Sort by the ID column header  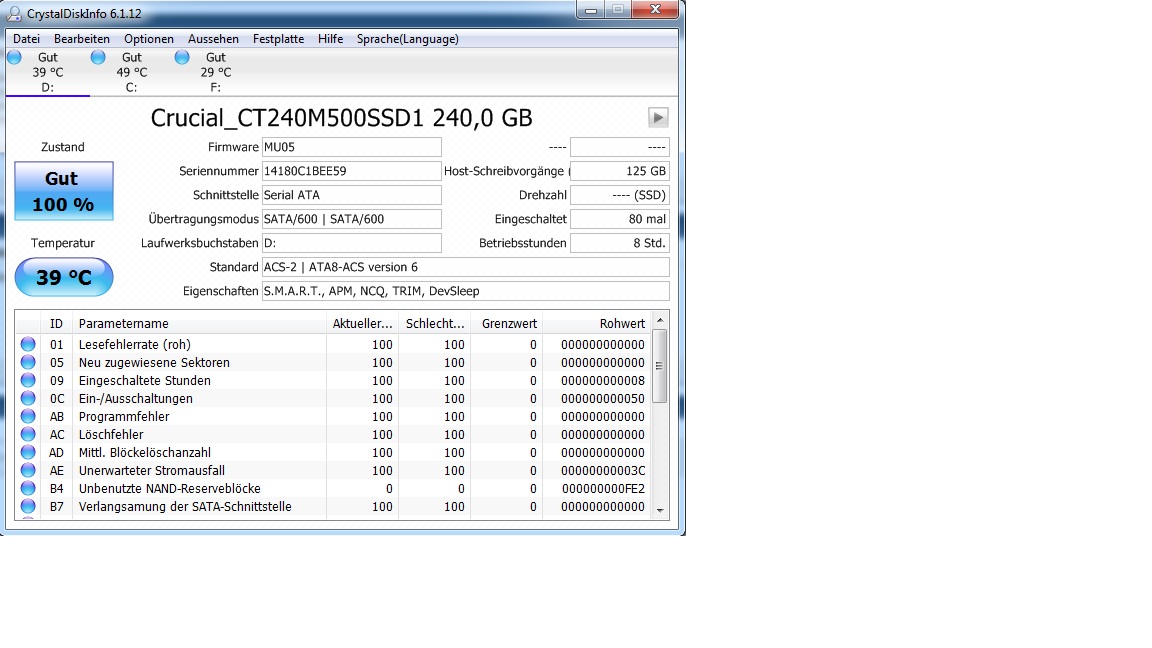click(x=57, y=323)
